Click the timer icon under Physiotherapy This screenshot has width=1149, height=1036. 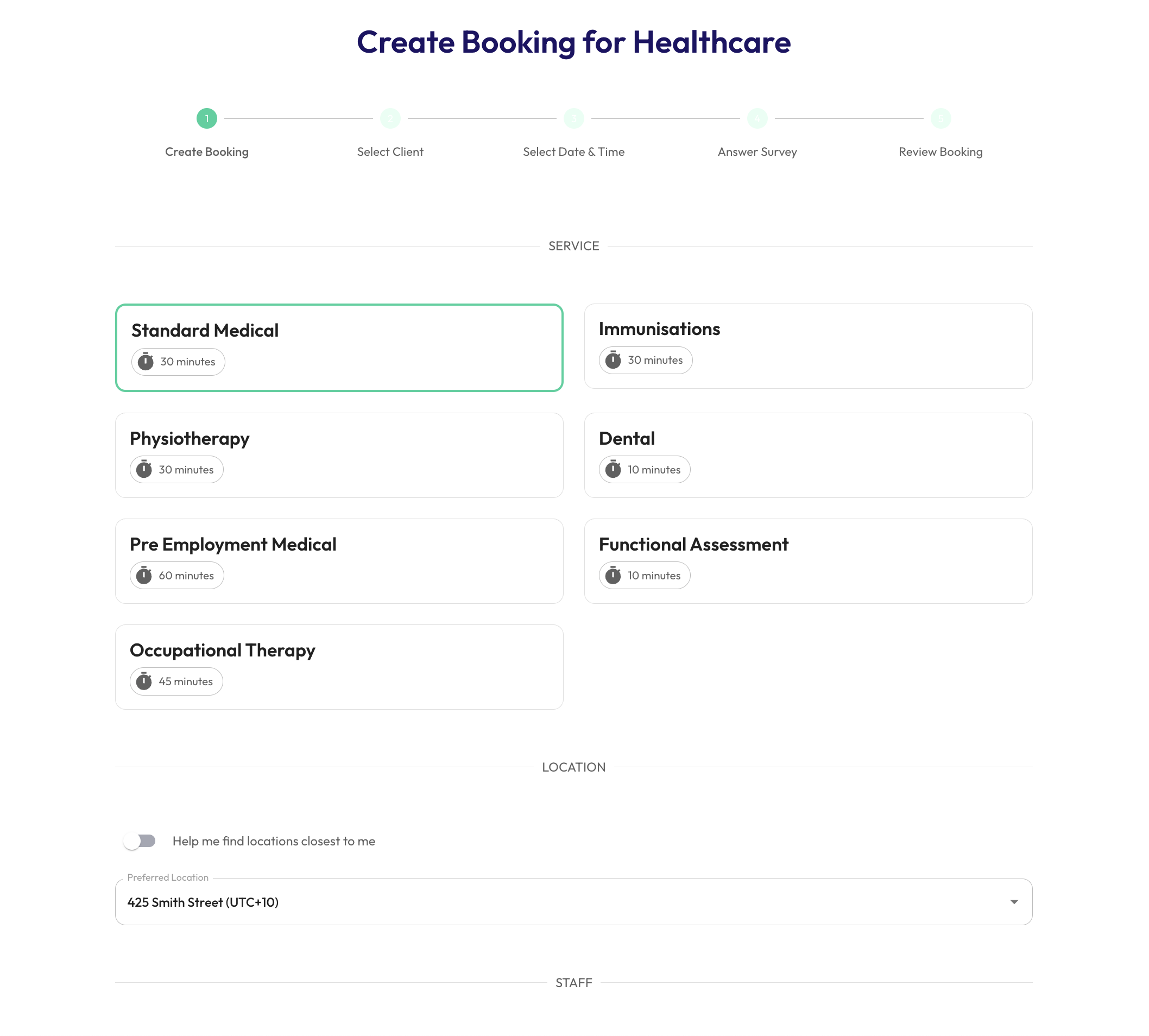coord(144,469)
